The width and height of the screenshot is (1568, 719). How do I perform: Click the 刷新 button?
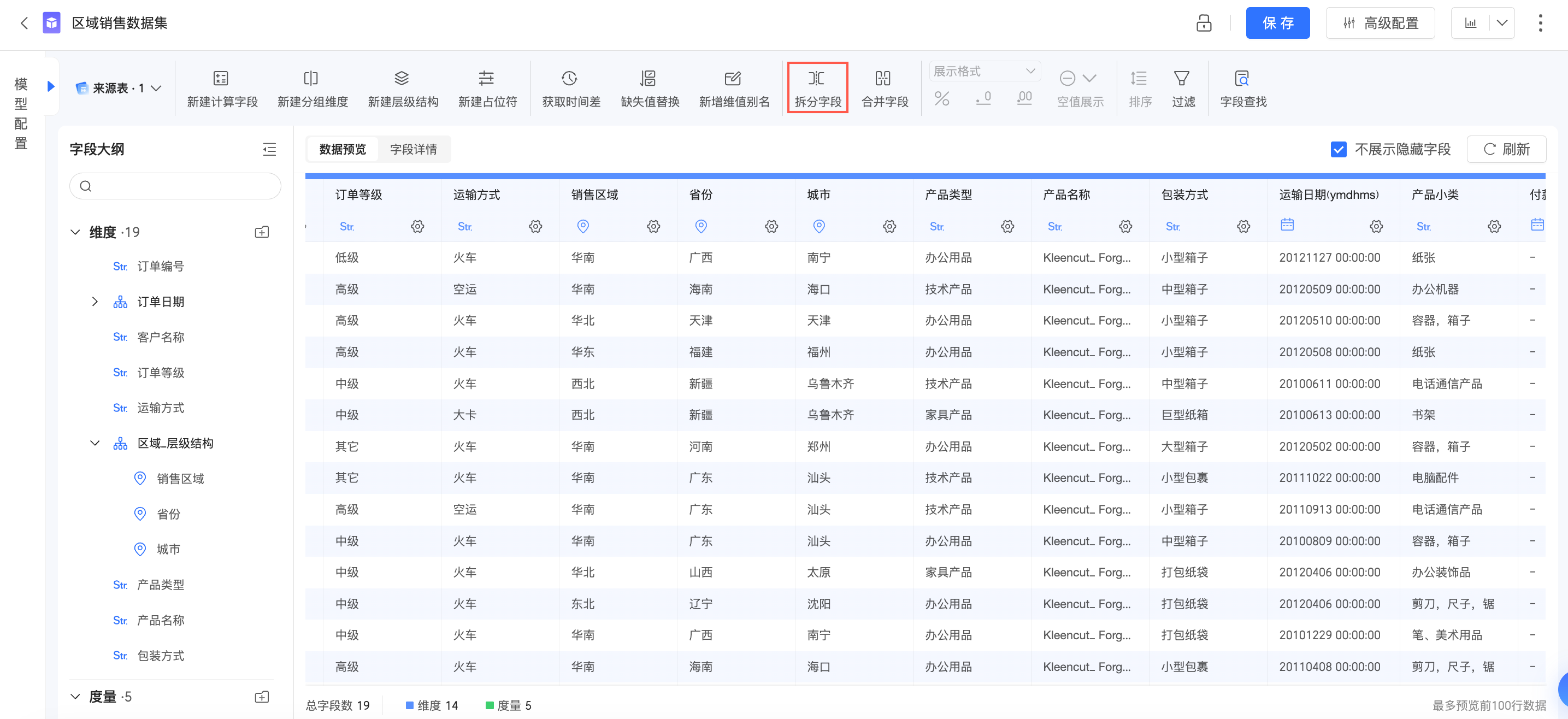point(1506,150)
